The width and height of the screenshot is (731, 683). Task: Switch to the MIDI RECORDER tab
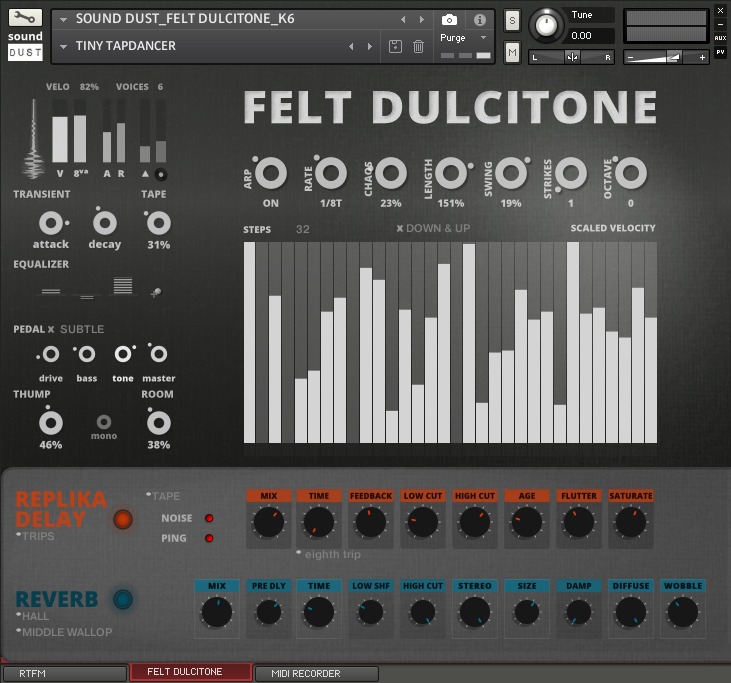pos(316,673)
